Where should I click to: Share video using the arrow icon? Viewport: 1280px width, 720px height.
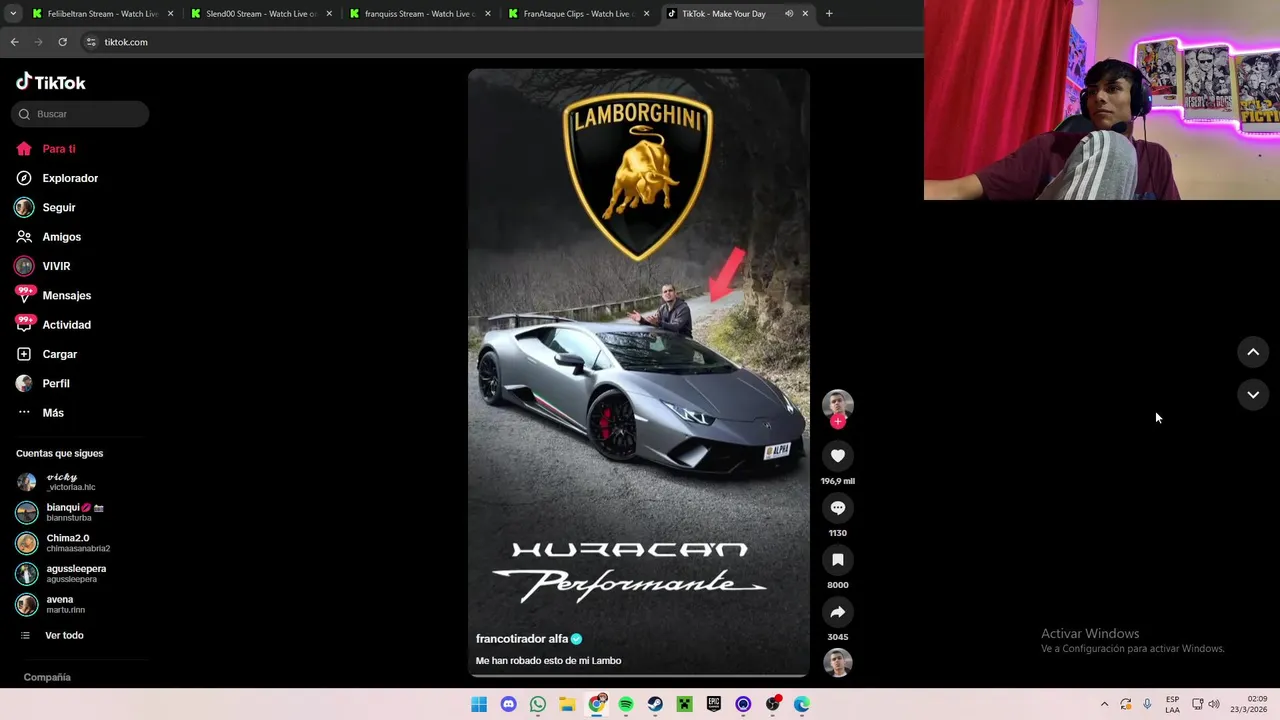(x=838, y=612)
